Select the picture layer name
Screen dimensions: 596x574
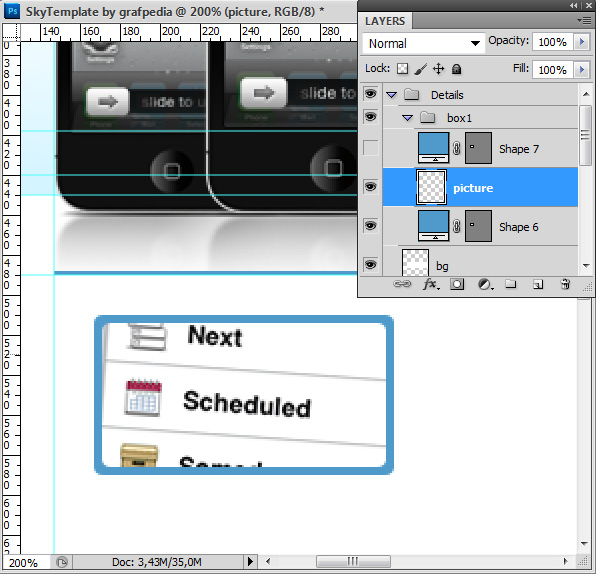(x=473, y=188)
